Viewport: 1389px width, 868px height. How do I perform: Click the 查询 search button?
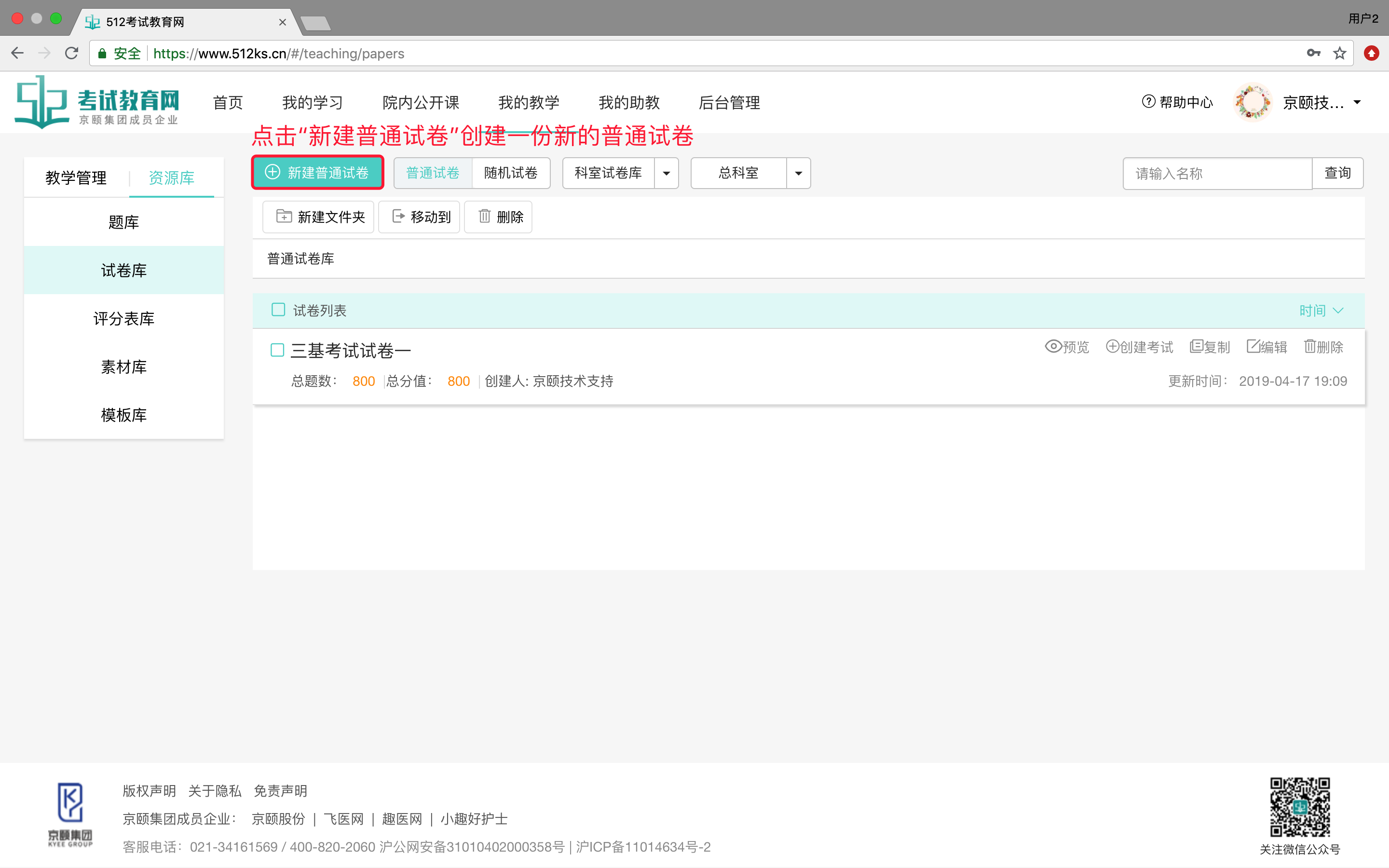[x=1337, y=173]
